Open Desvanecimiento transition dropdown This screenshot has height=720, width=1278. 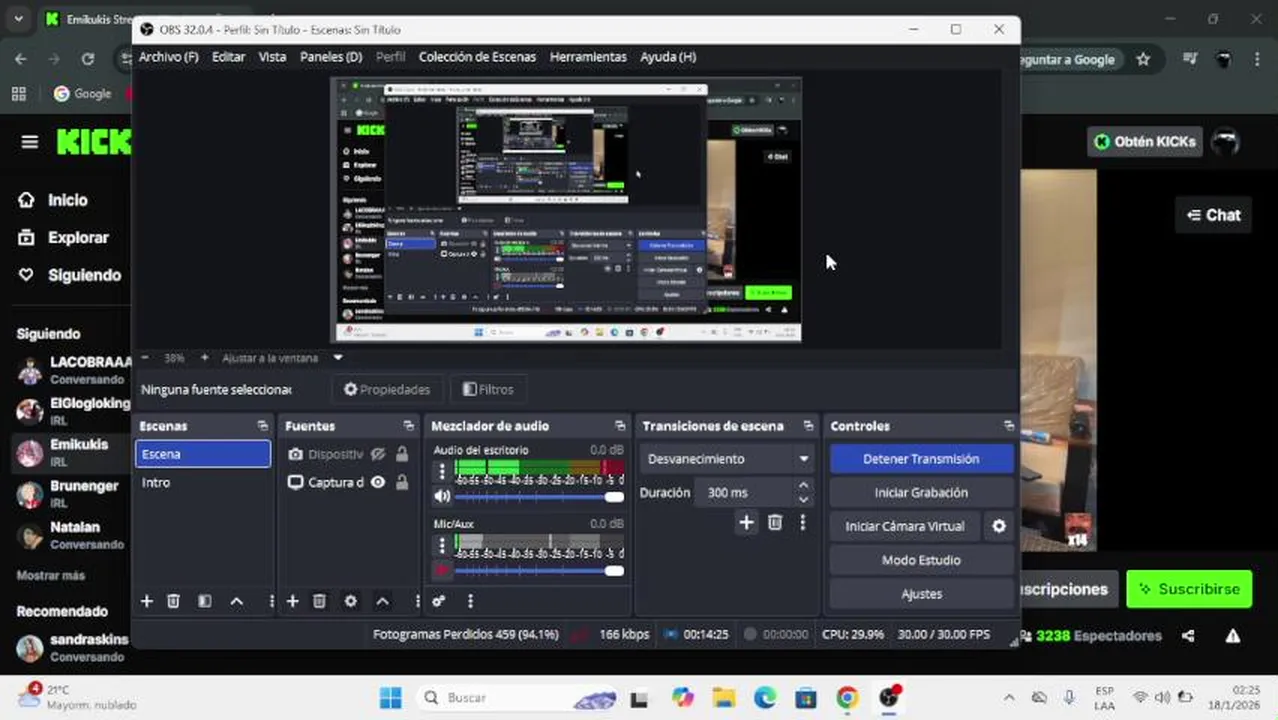pos(726,459)
